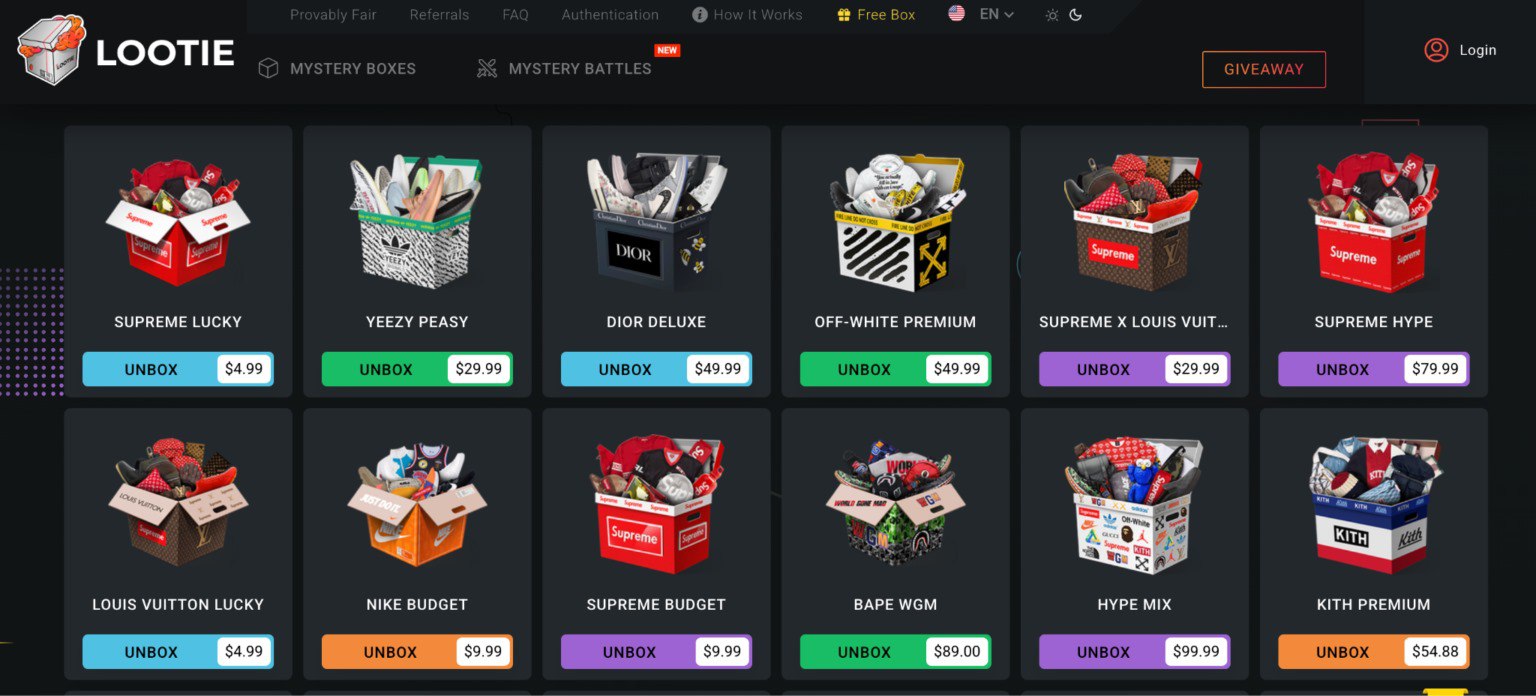
Task: Click the Giveaway button
Action: tap(1264, 69)
